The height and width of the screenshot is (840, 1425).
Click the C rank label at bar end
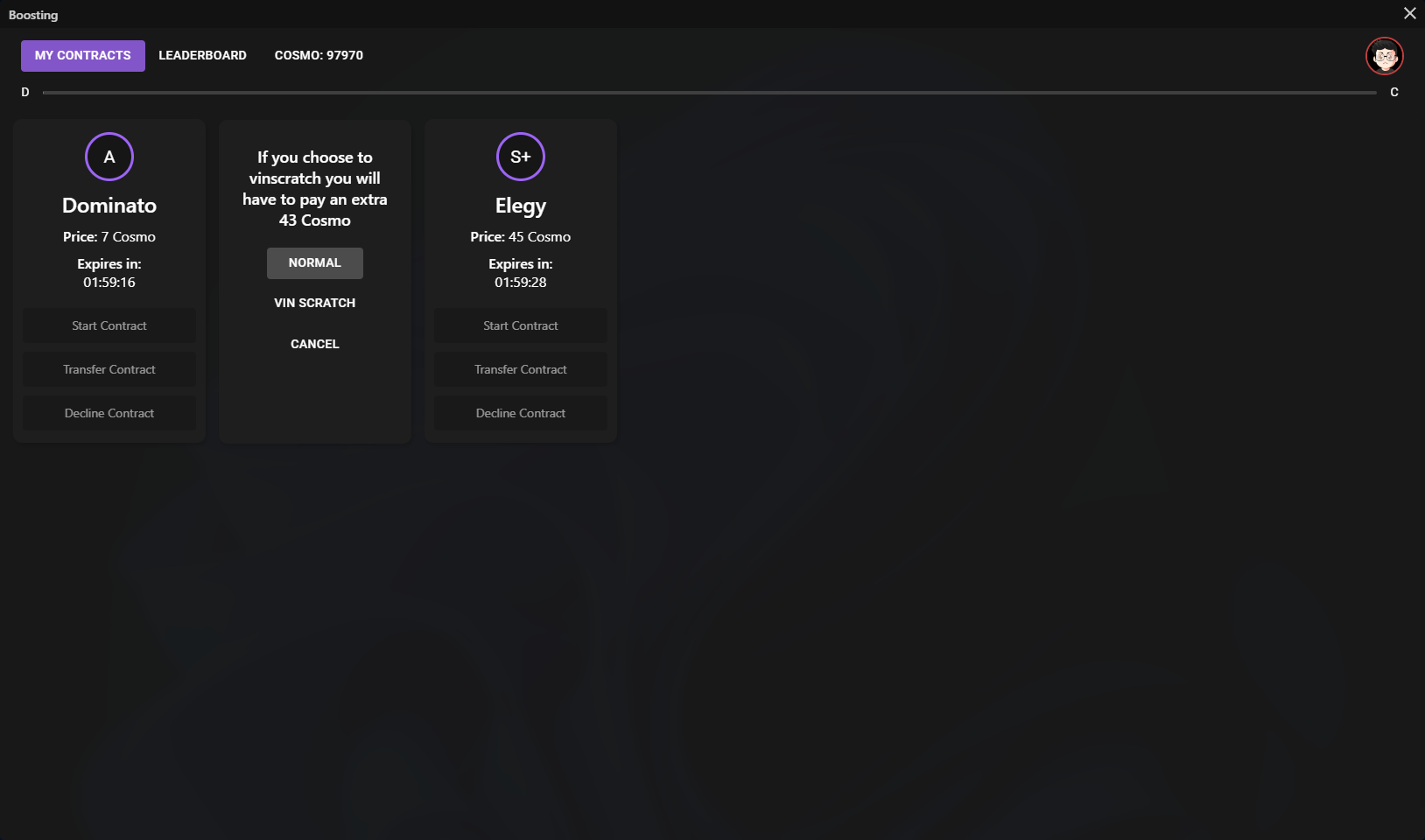click(1394, 92)
